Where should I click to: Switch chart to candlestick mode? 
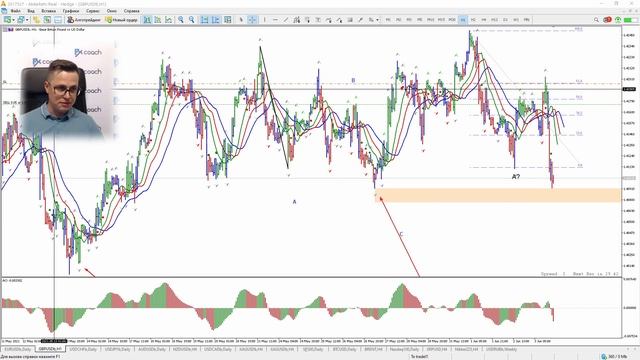(x=158, y=20)
